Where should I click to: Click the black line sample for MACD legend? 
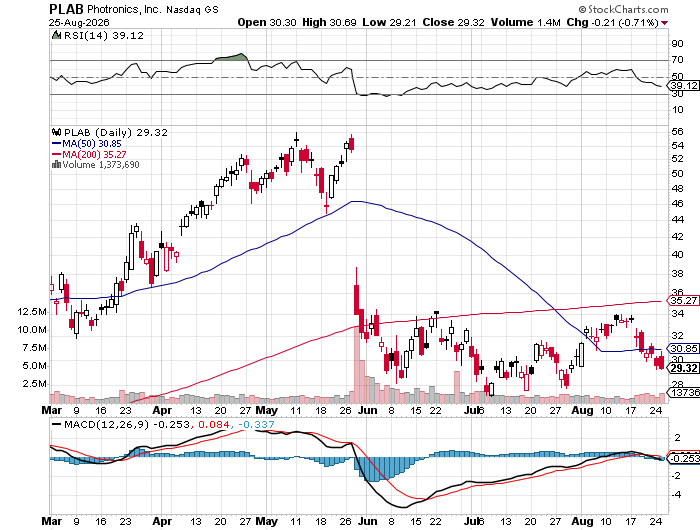pos(57,425)
